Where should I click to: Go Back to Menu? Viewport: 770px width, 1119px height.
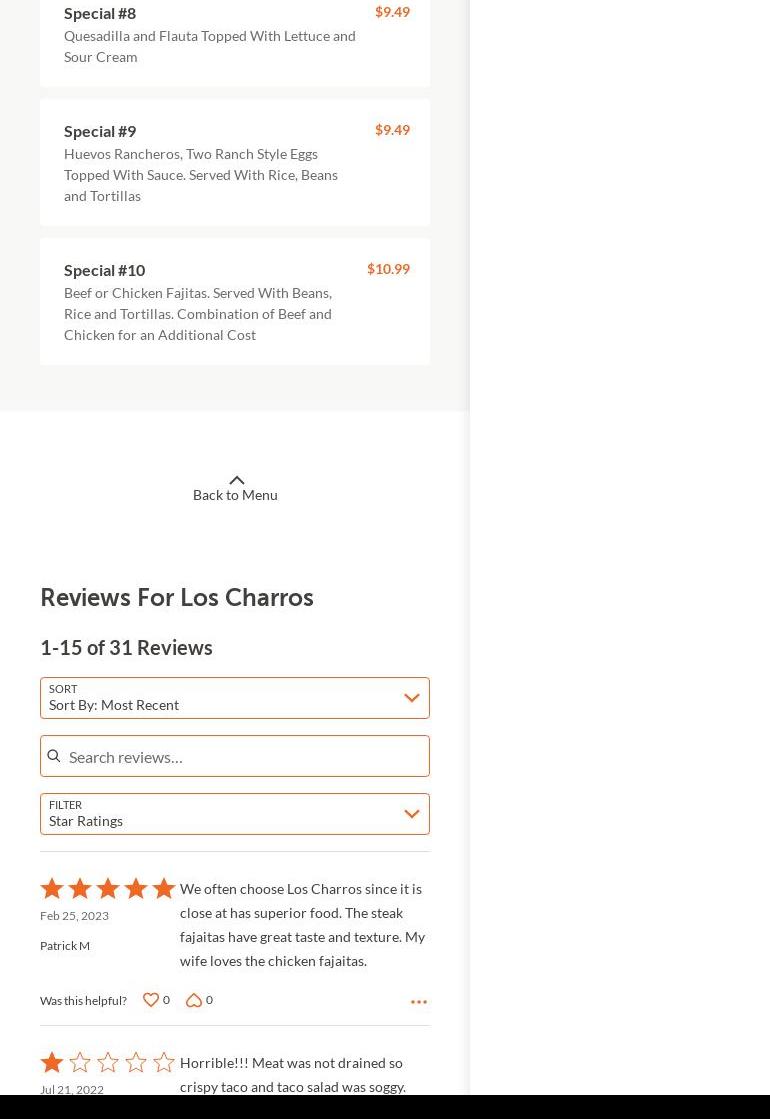click(235, 495)
